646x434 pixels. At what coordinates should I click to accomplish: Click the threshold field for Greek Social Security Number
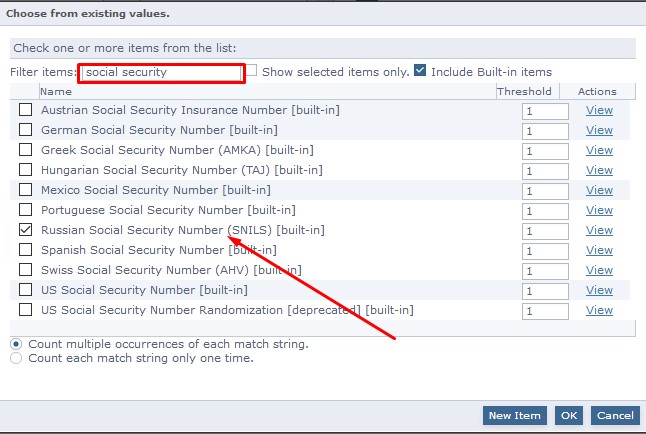coord(544,151)
